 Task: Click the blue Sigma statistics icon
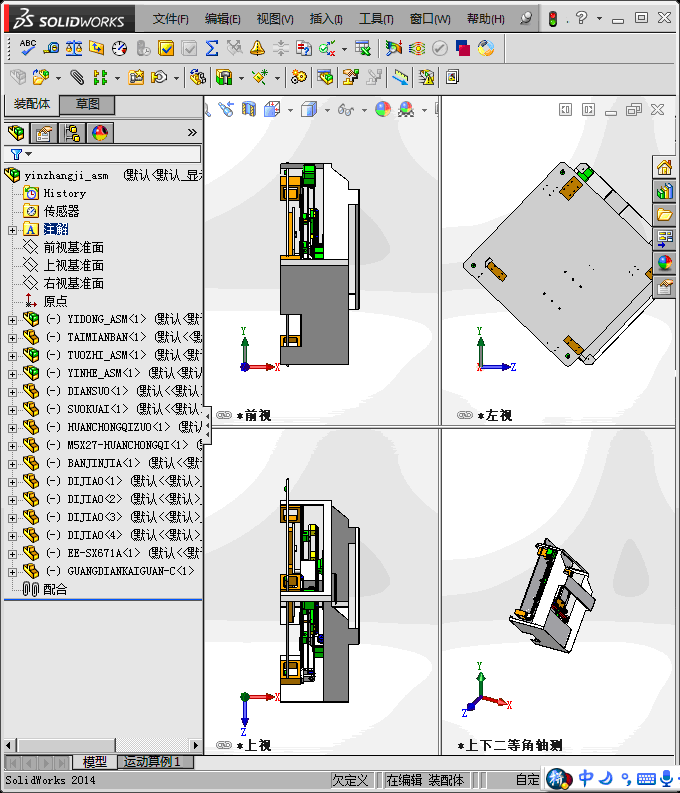pyautogui.click(x=212, y=48)
